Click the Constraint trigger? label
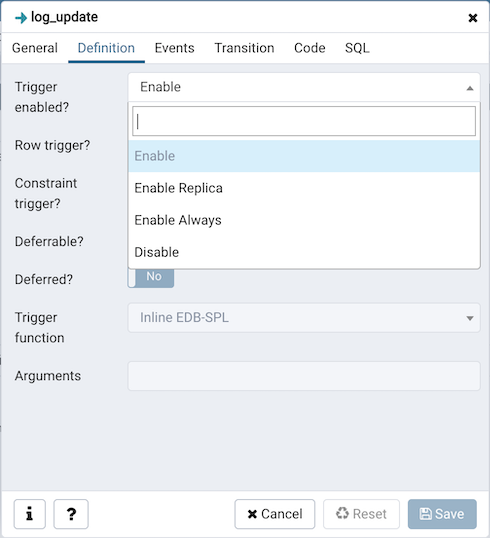490x538 pixels. [x=46, y=193]
